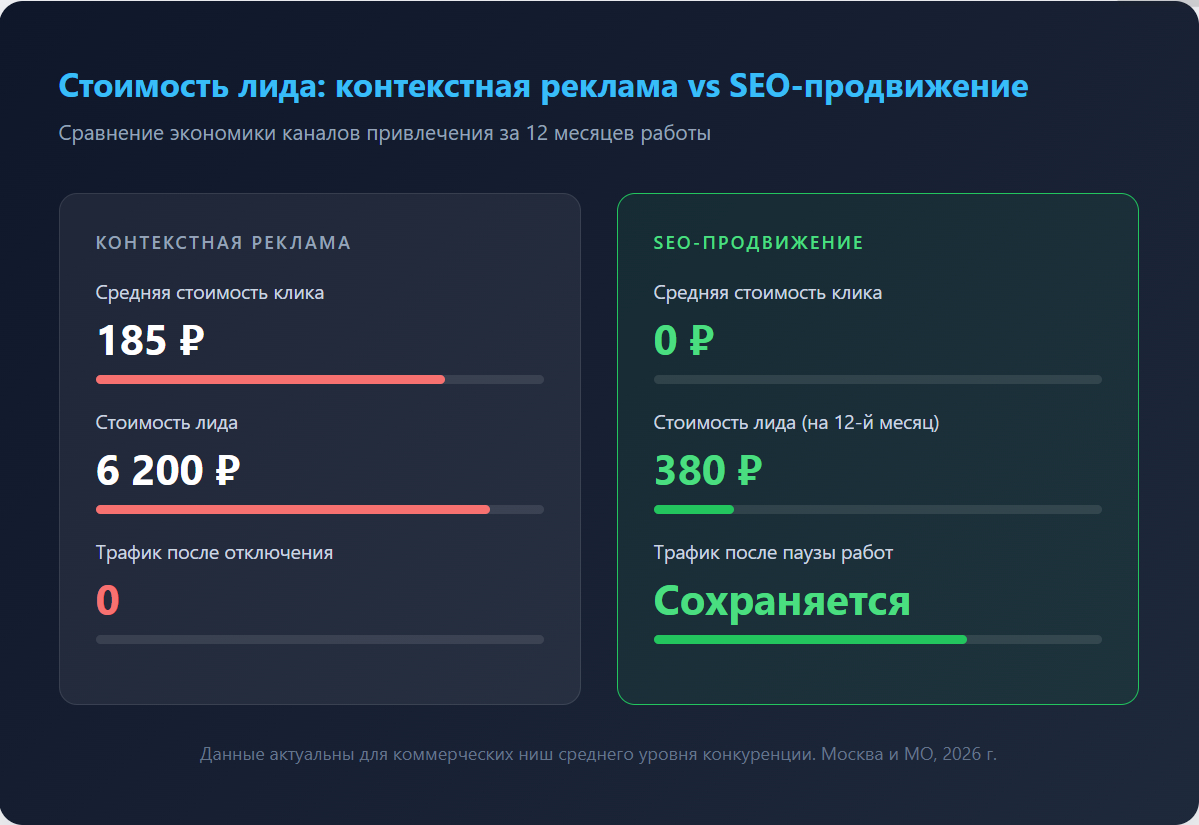Viewport: 1199px width, 825px height.
Task: Click the footer note about Москва и МО
Action: (x=598, y=754)
